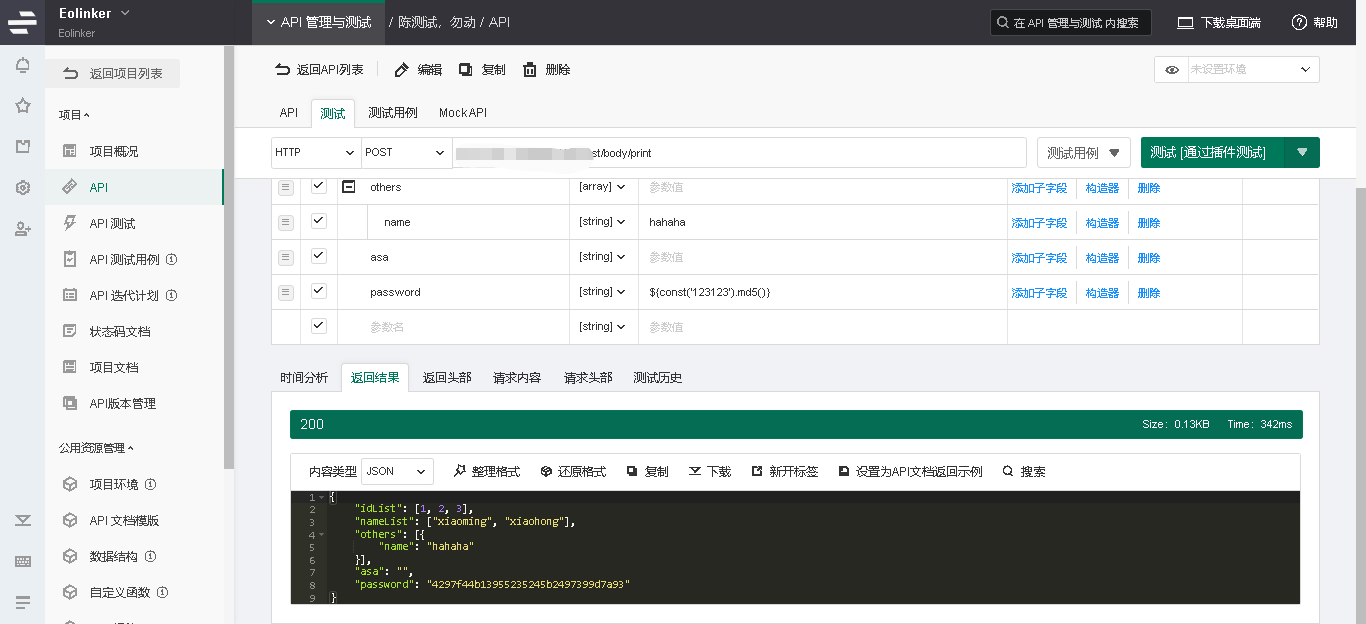Click the request URL input field
The height and width of the screenshot is (624, 1366).
(740, 153)
